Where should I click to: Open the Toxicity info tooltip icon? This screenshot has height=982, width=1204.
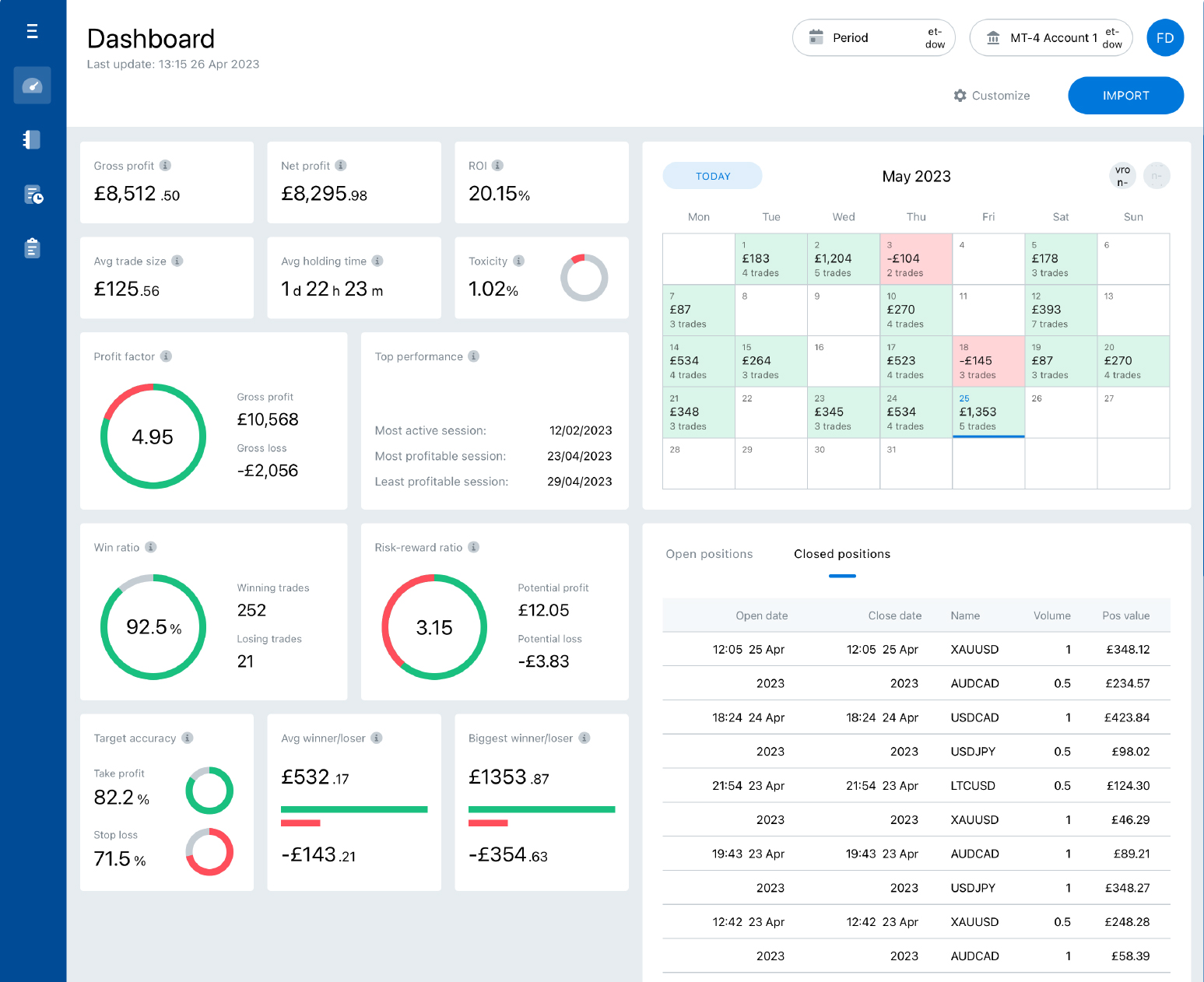518,261
